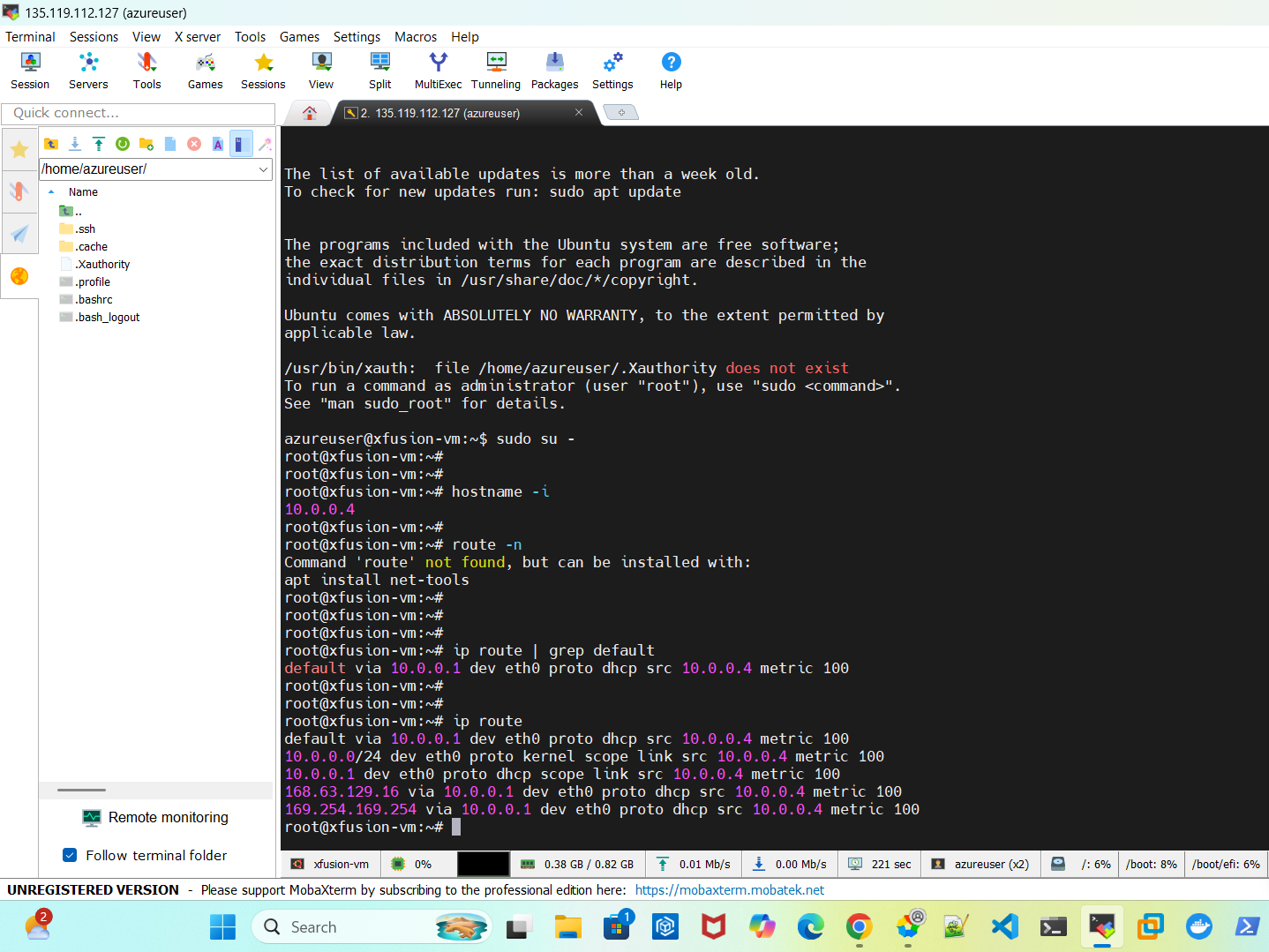Click the Name column sort arrow
Viewport: 1269px width, 952px height.
[52, 192]
